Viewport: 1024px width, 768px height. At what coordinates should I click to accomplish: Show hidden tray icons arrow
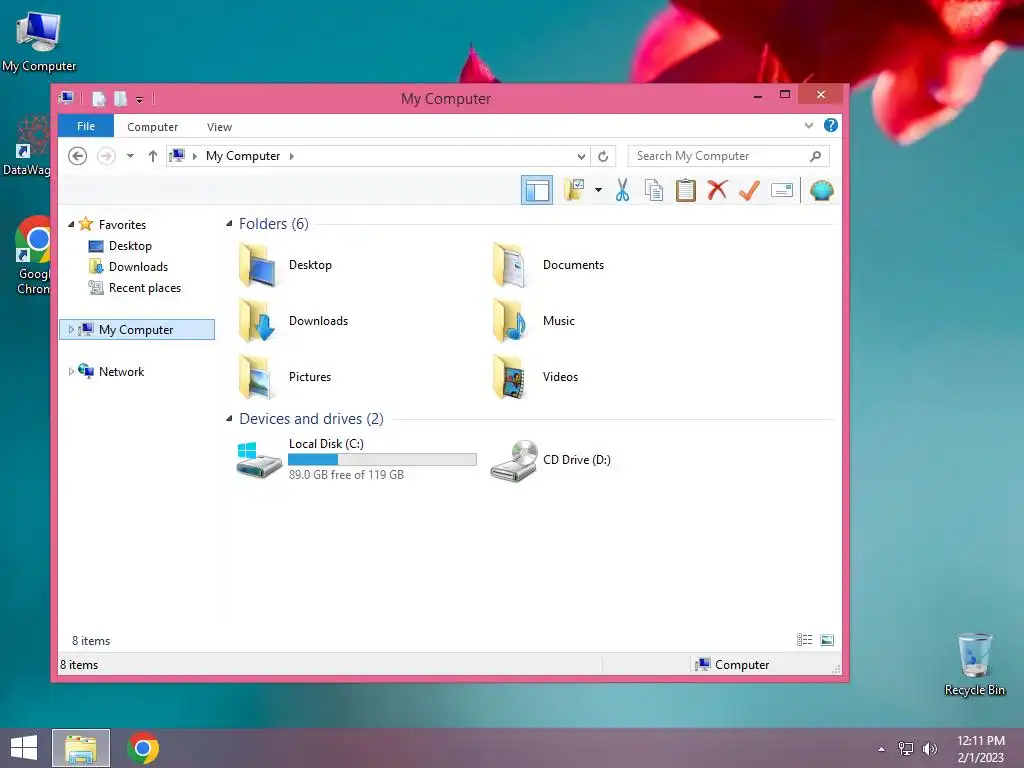(882, 749)
